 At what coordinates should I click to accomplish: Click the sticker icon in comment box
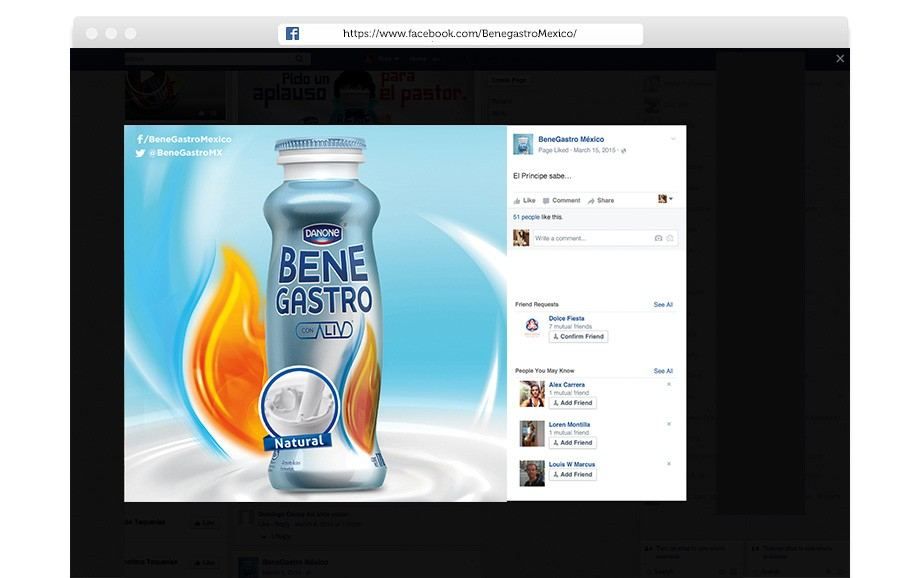click(x=670, y=238)
